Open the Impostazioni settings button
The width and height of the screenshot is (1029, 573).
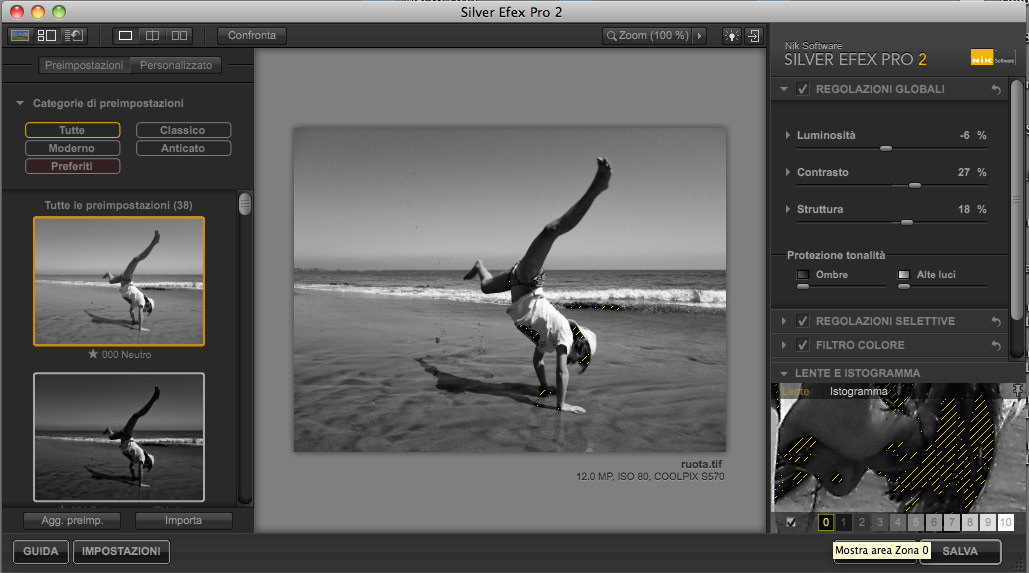[x=121, y=551]
